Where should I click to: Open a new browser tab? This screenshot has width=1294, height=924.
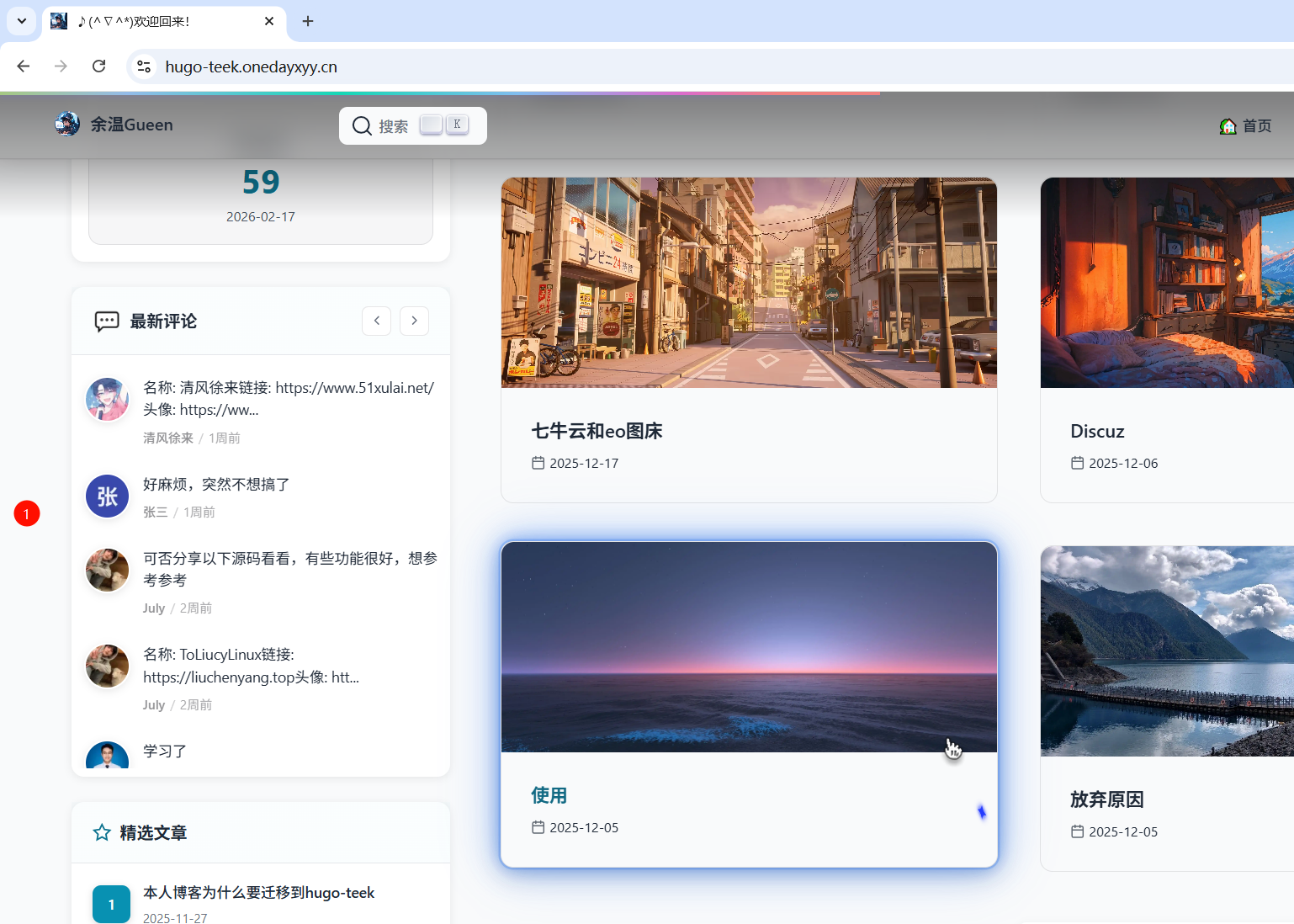[x=308, y=21]
